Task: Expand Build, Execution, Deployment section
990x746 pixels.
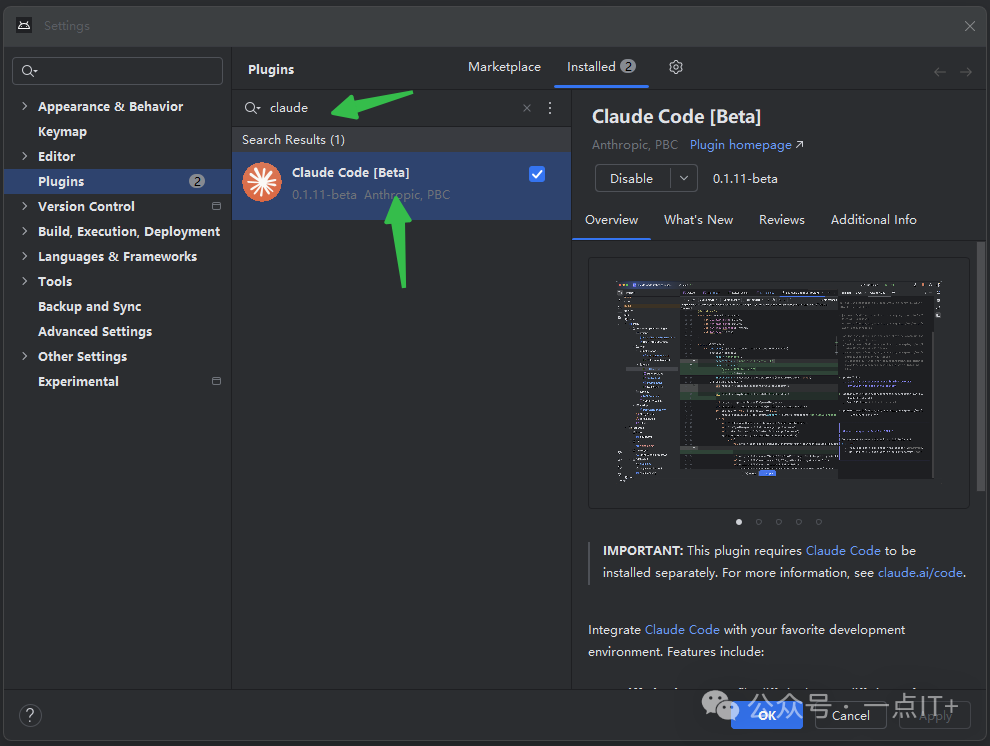Action: point(25,231)
